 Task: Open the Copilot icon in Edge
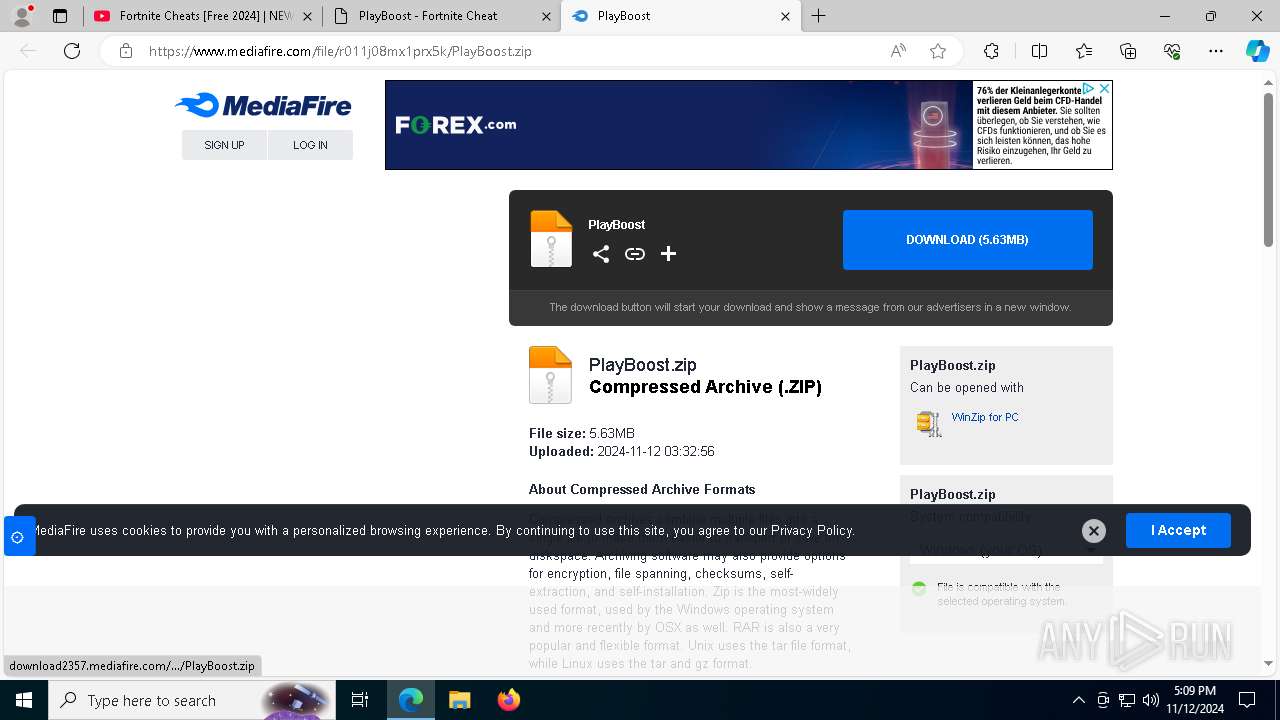(1257, 51)
